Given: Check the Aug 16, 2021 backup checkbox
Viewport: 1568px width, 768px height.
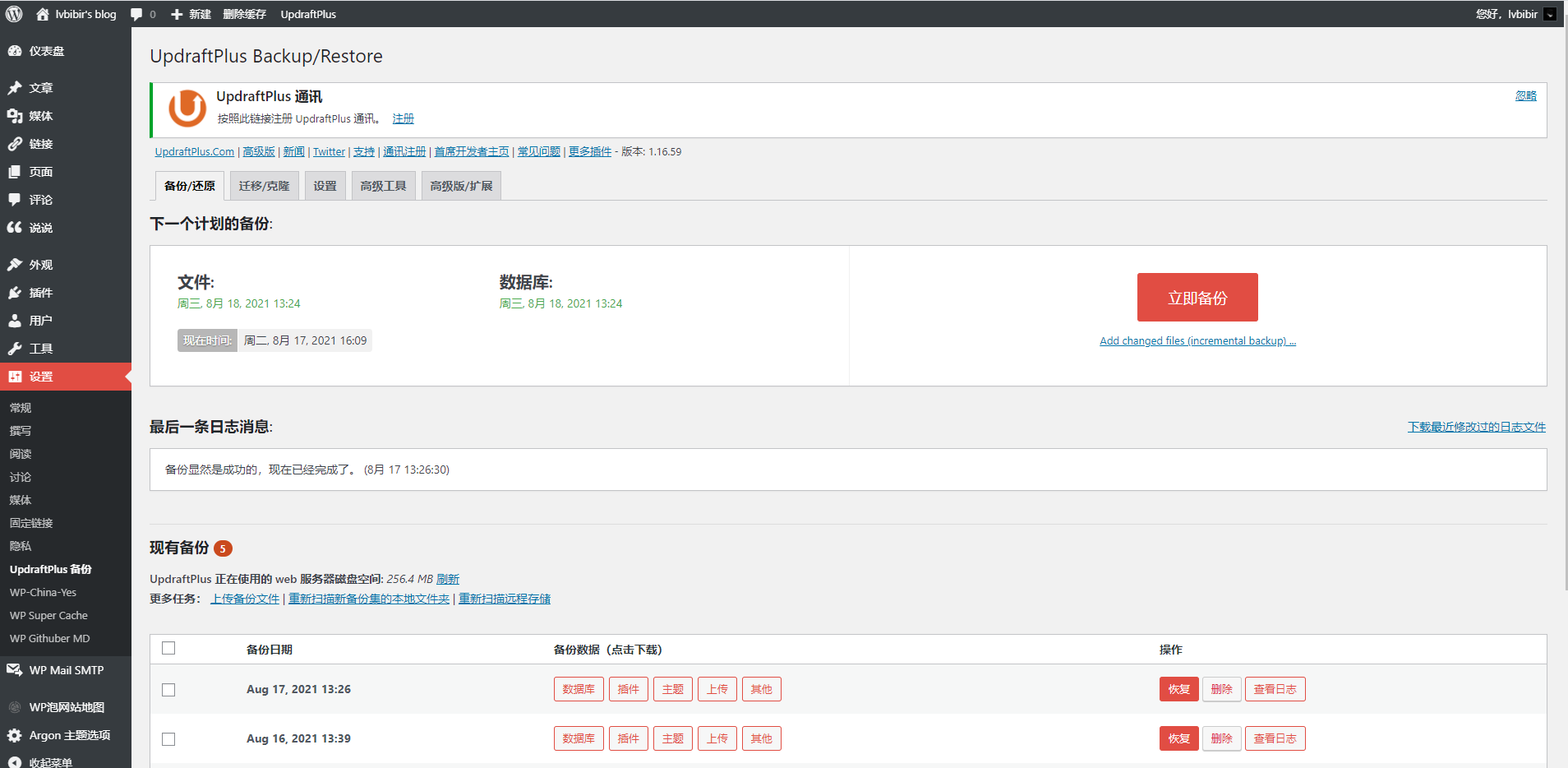Looking at the screenshot, I should [168, 739].
